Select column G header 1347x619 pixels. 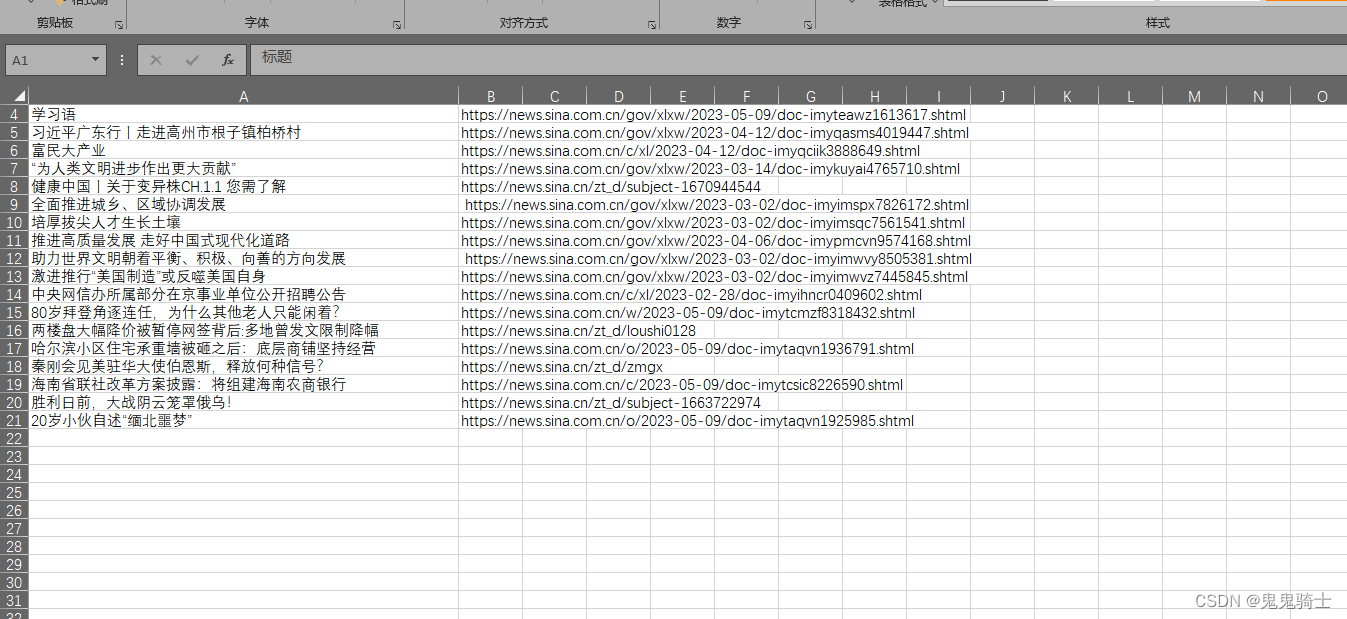(811, 96)
